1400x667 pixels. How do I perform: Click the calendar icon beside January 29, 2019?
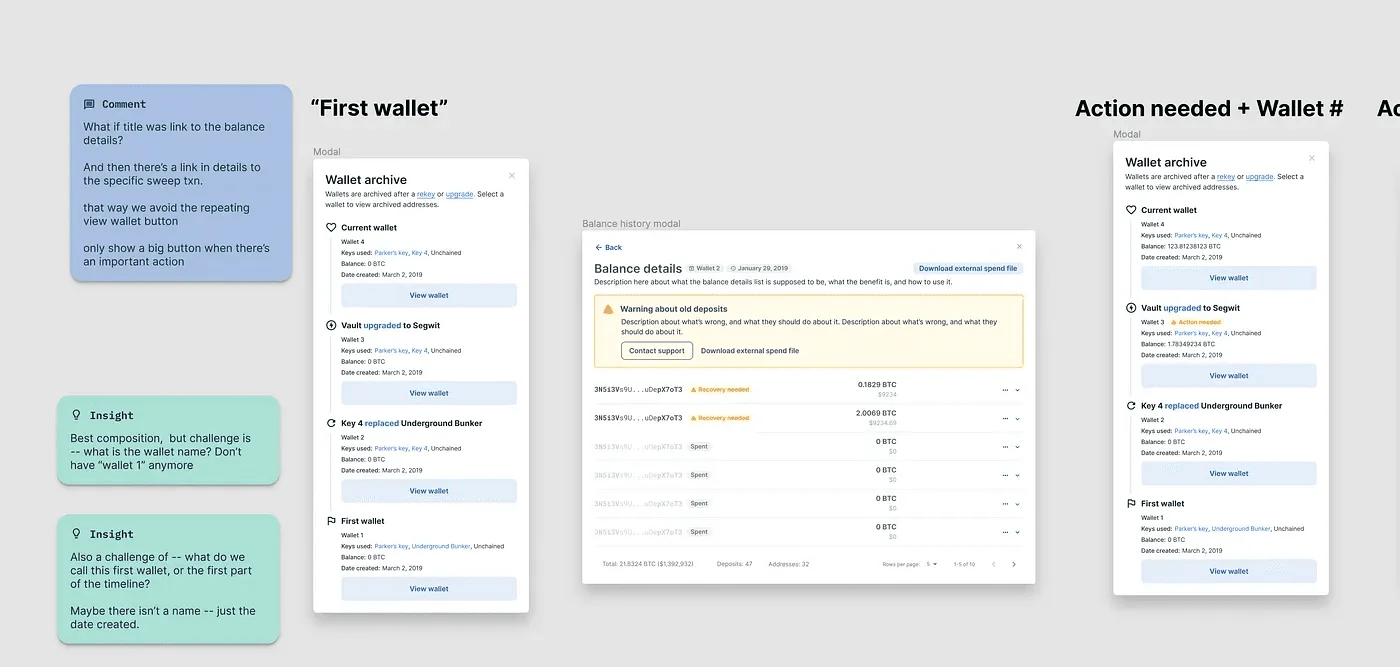coord(733,267)
